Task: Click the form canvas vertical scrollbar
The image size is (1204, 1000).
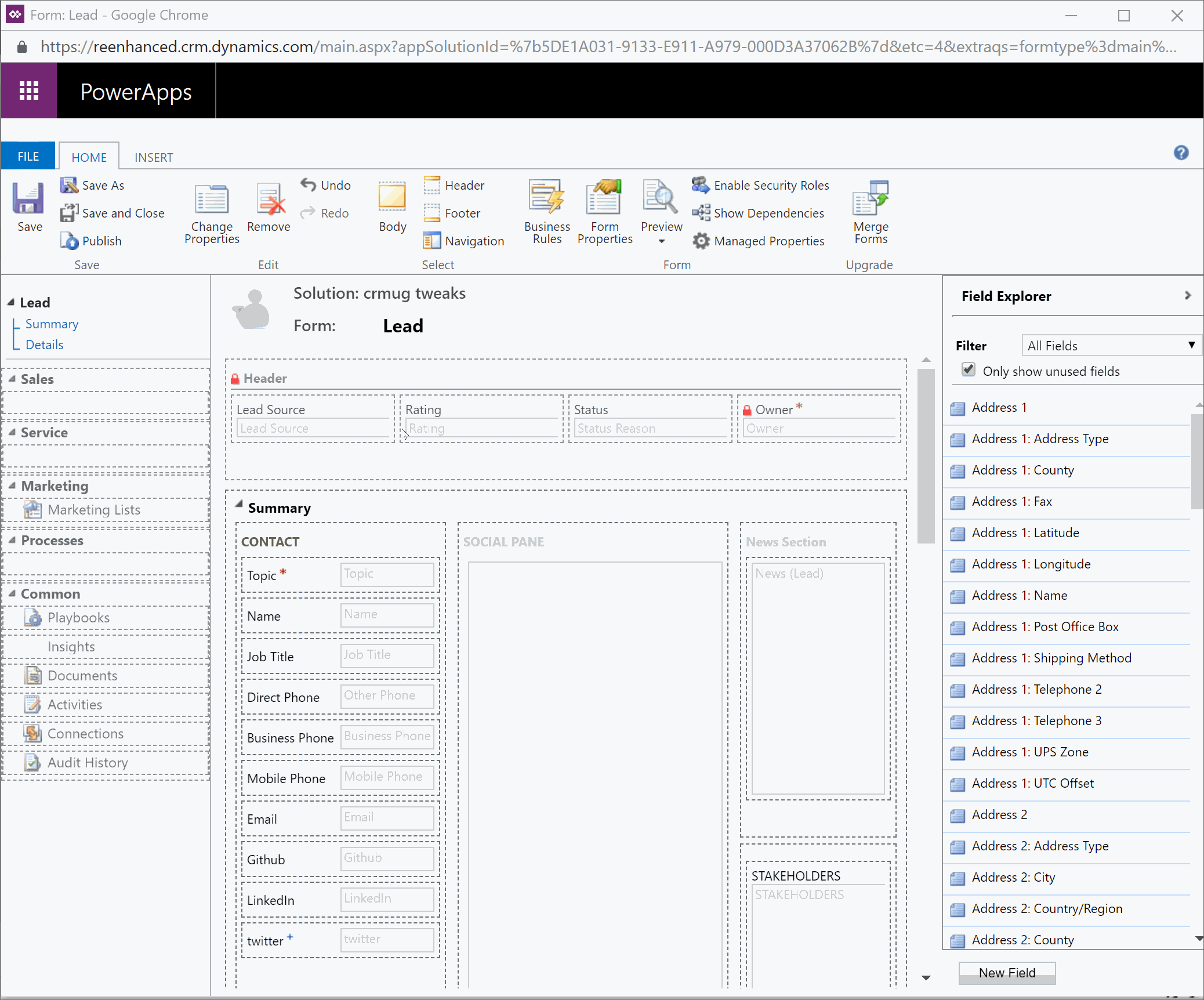Action: 926,455
